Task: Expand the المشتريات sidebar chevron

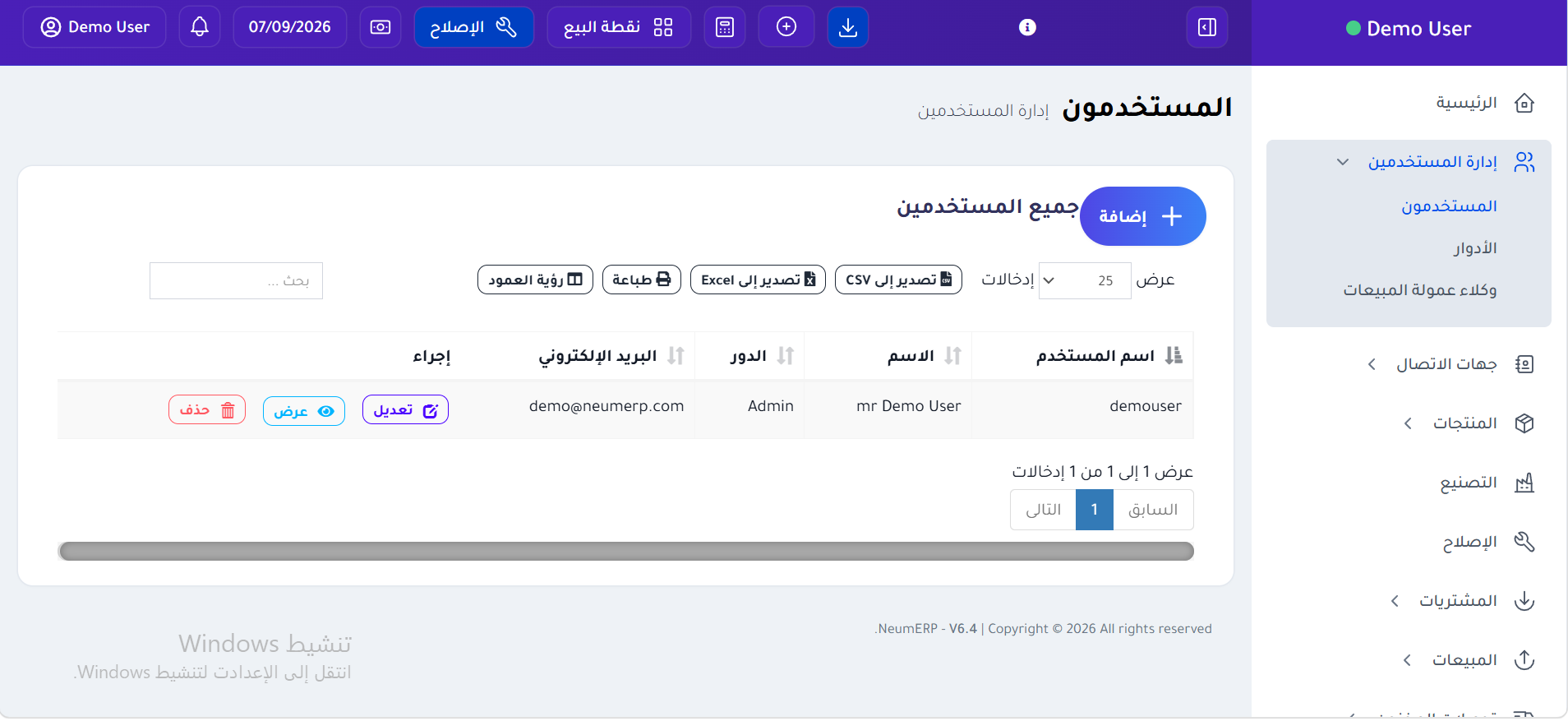Action: (1395, 601)
